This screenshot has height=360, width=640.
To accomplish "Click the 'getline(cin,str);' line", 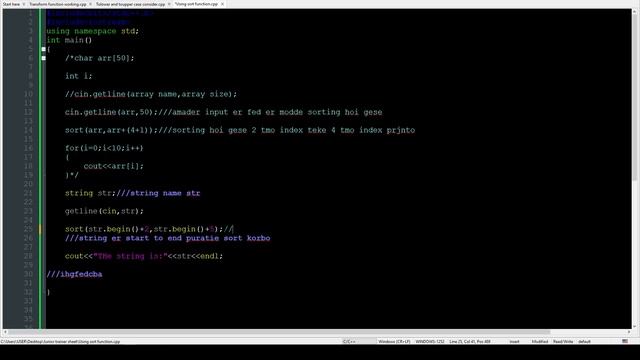I will click(x=104, y=211).
